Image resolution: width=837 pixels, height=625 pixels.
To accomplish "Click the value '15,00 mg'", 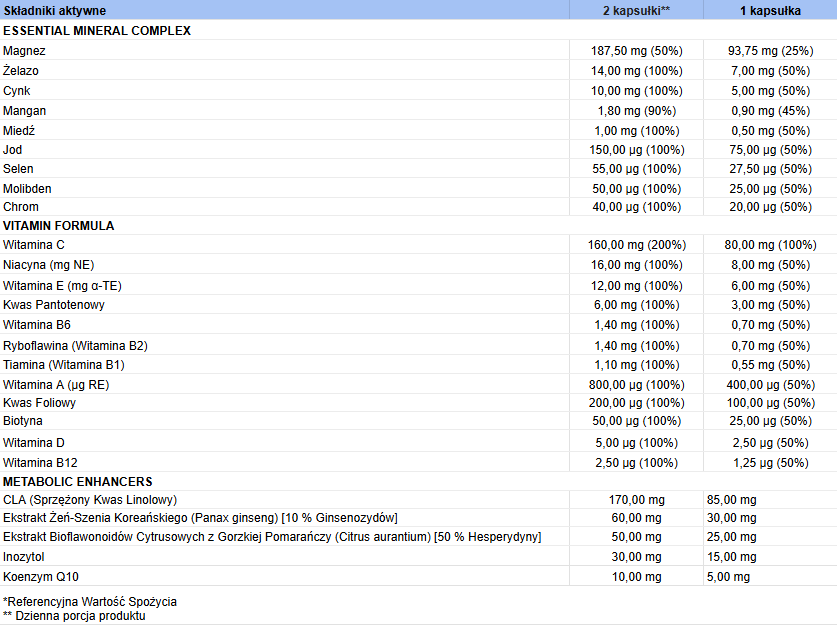I will coord(731,557).
